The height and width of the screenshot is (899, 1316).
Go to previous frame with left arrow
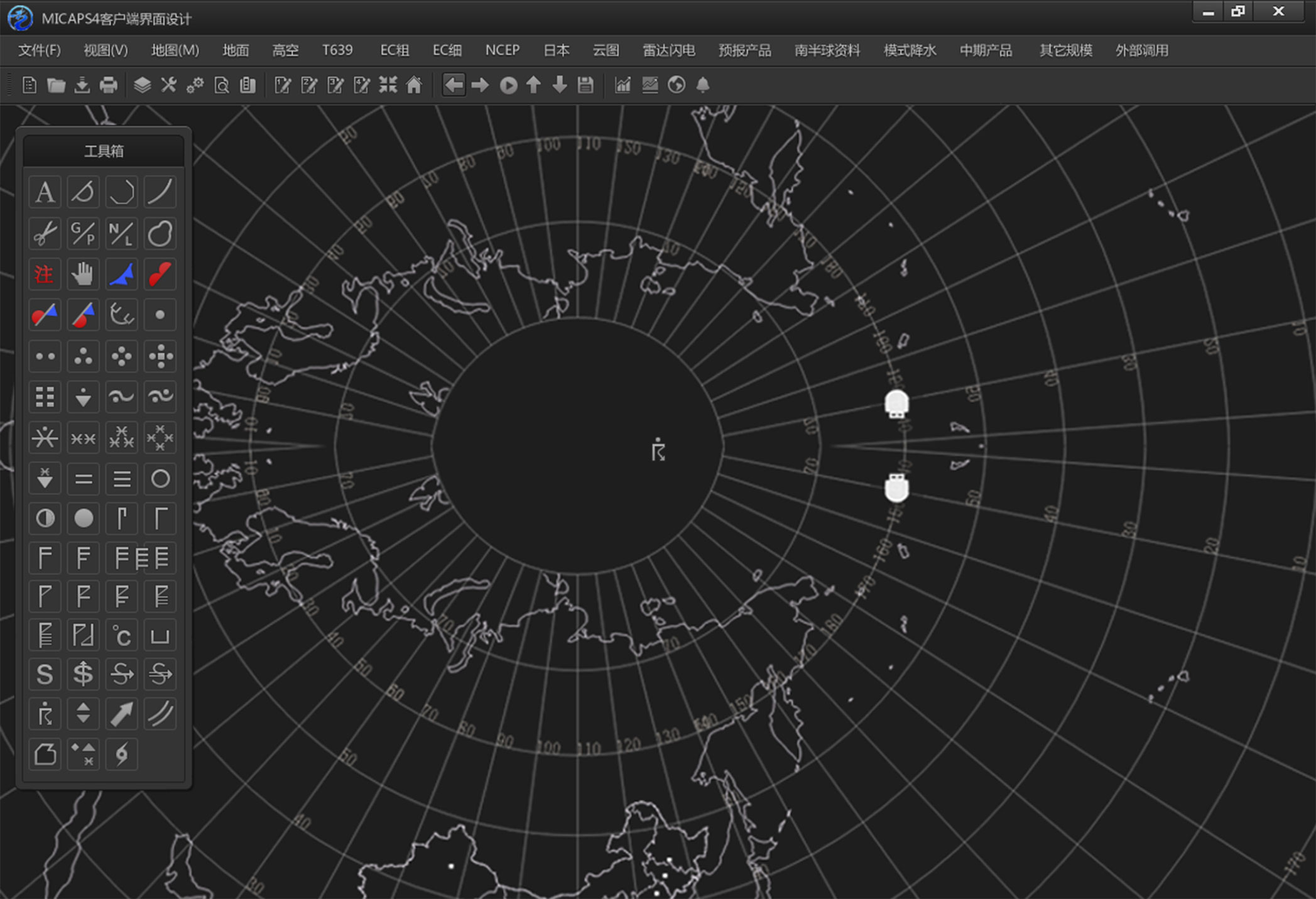pos(454,85)
